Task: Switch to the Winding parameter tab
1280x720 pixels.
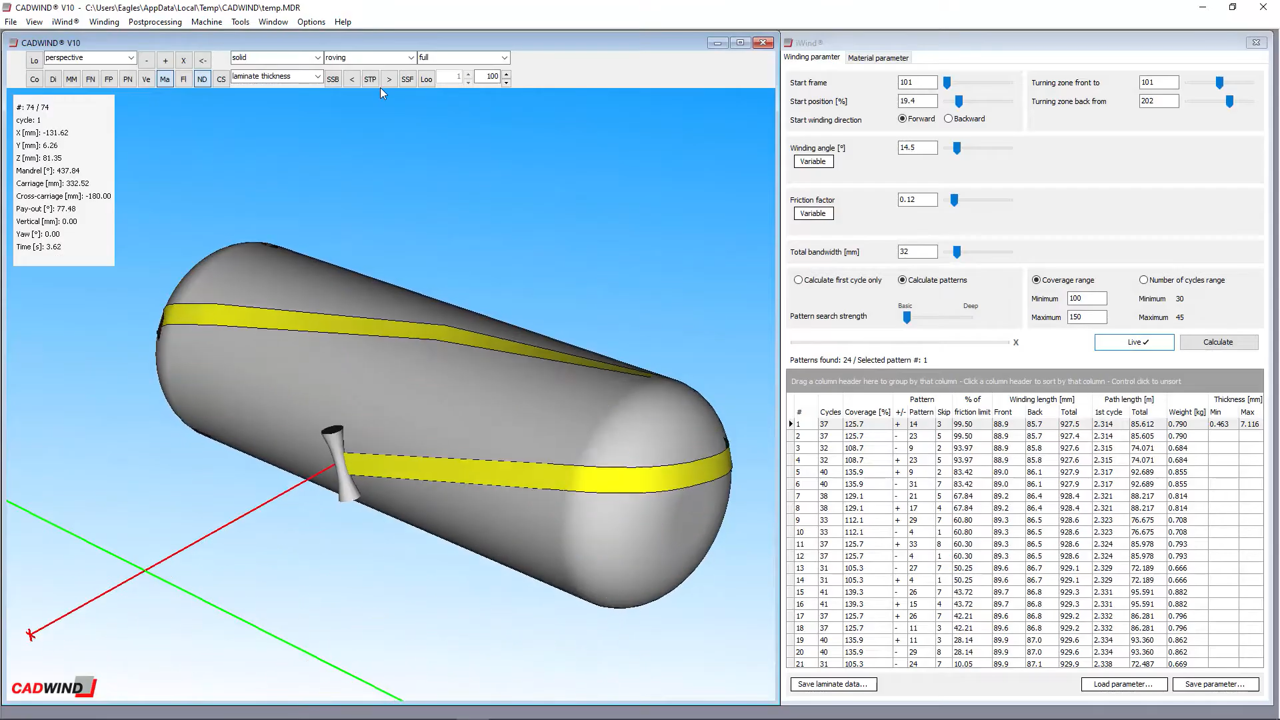Action: (812, 58)
